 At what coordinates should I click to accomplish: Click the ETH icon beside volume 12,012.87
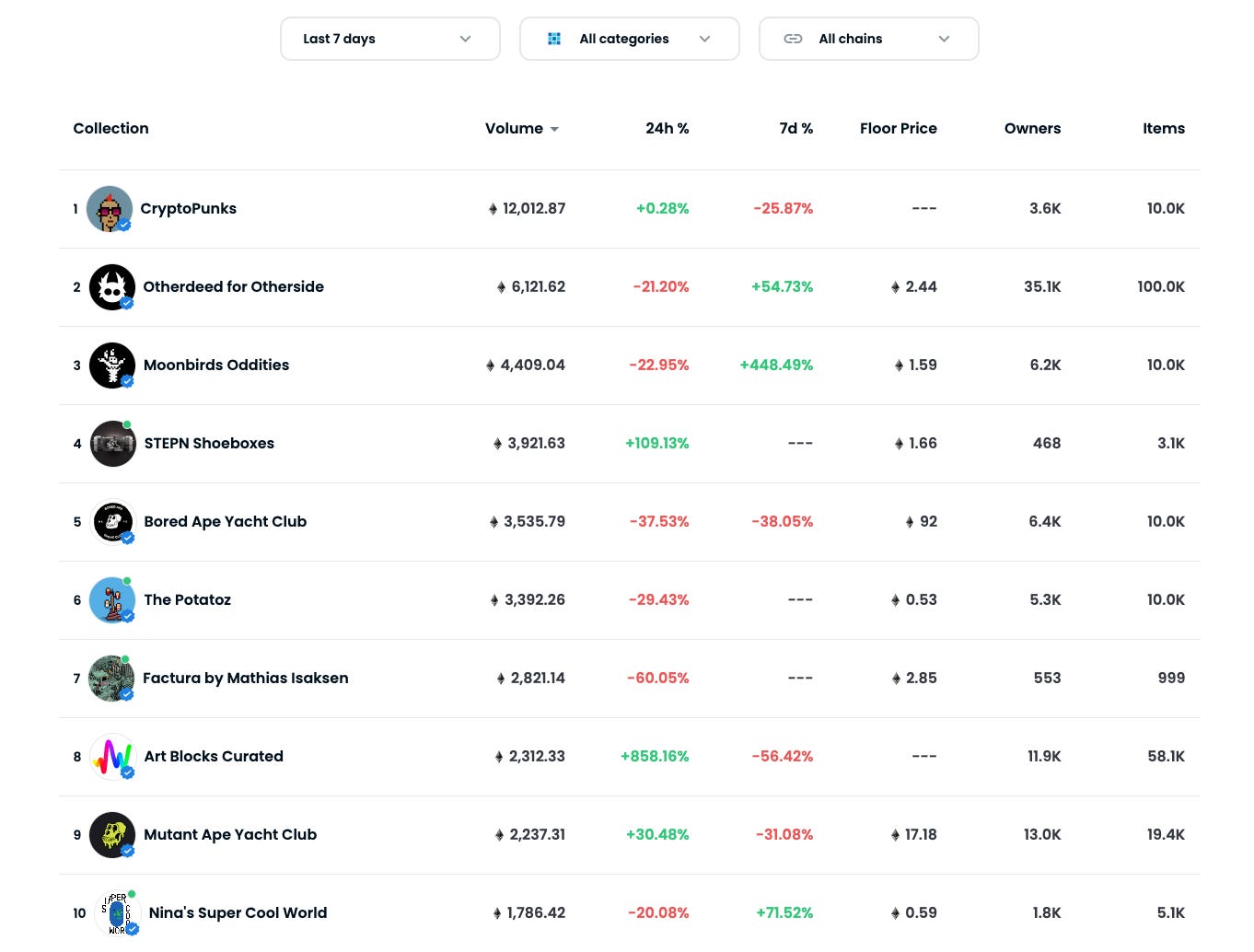[x=493, y=209]
